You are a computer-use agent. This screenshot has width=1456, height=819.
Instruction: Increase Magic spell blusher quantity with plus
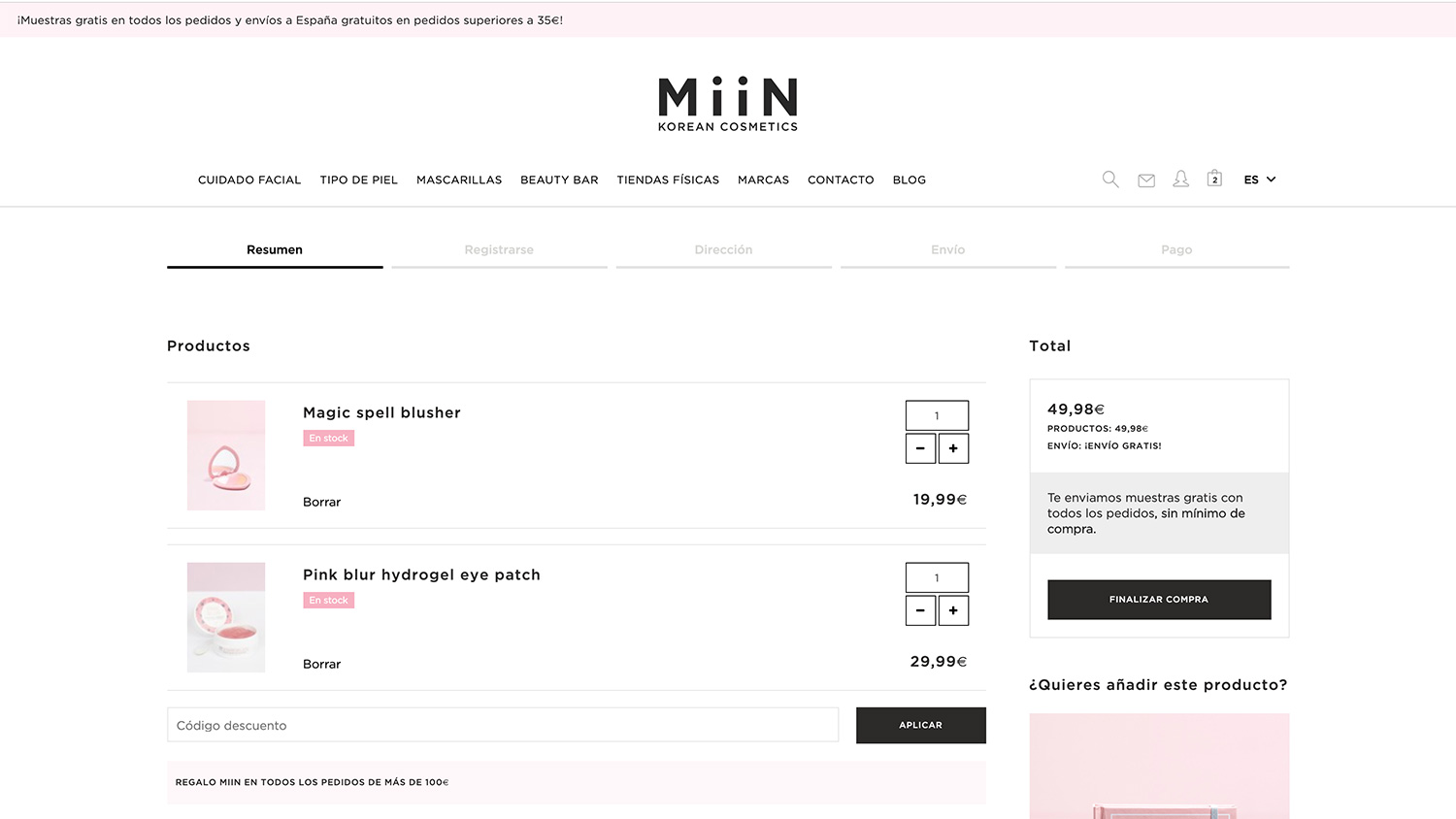[x=953, y=448]
